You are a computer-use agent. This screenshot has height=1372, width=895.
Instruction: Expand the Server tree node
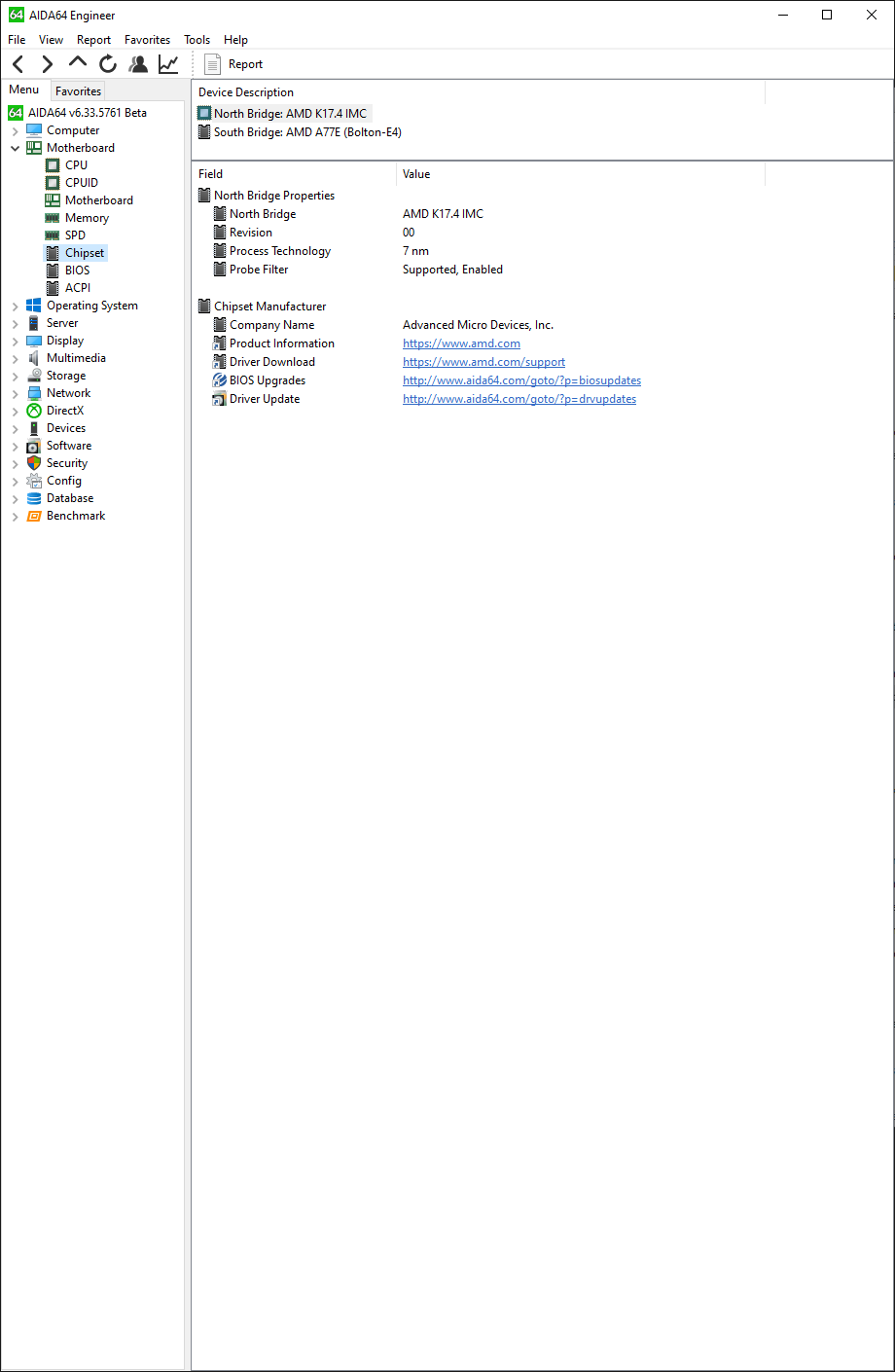tap(15, 323)
